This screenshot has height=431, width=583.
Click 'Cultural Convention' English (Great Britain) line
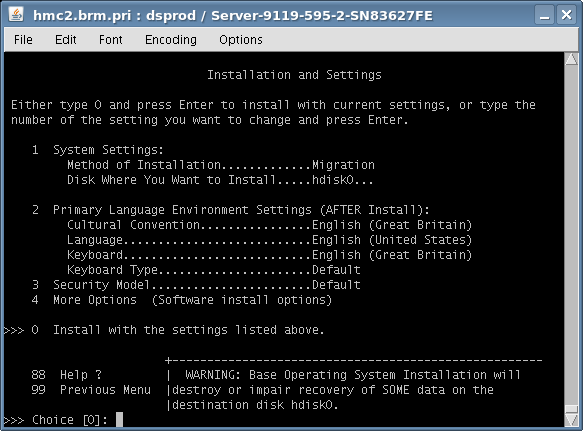[x=270, y=225]
